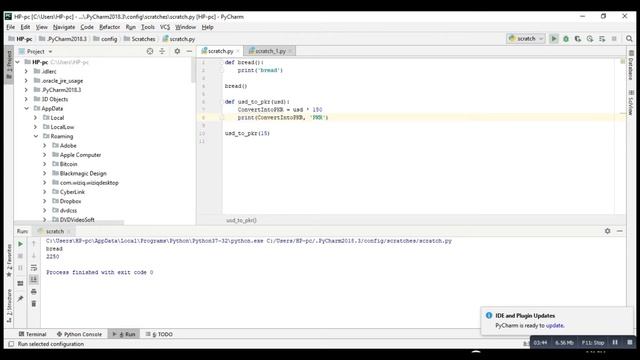
Task: Expand the .PyCharm2018.3 folder in tree
Action: coord(27,90)
